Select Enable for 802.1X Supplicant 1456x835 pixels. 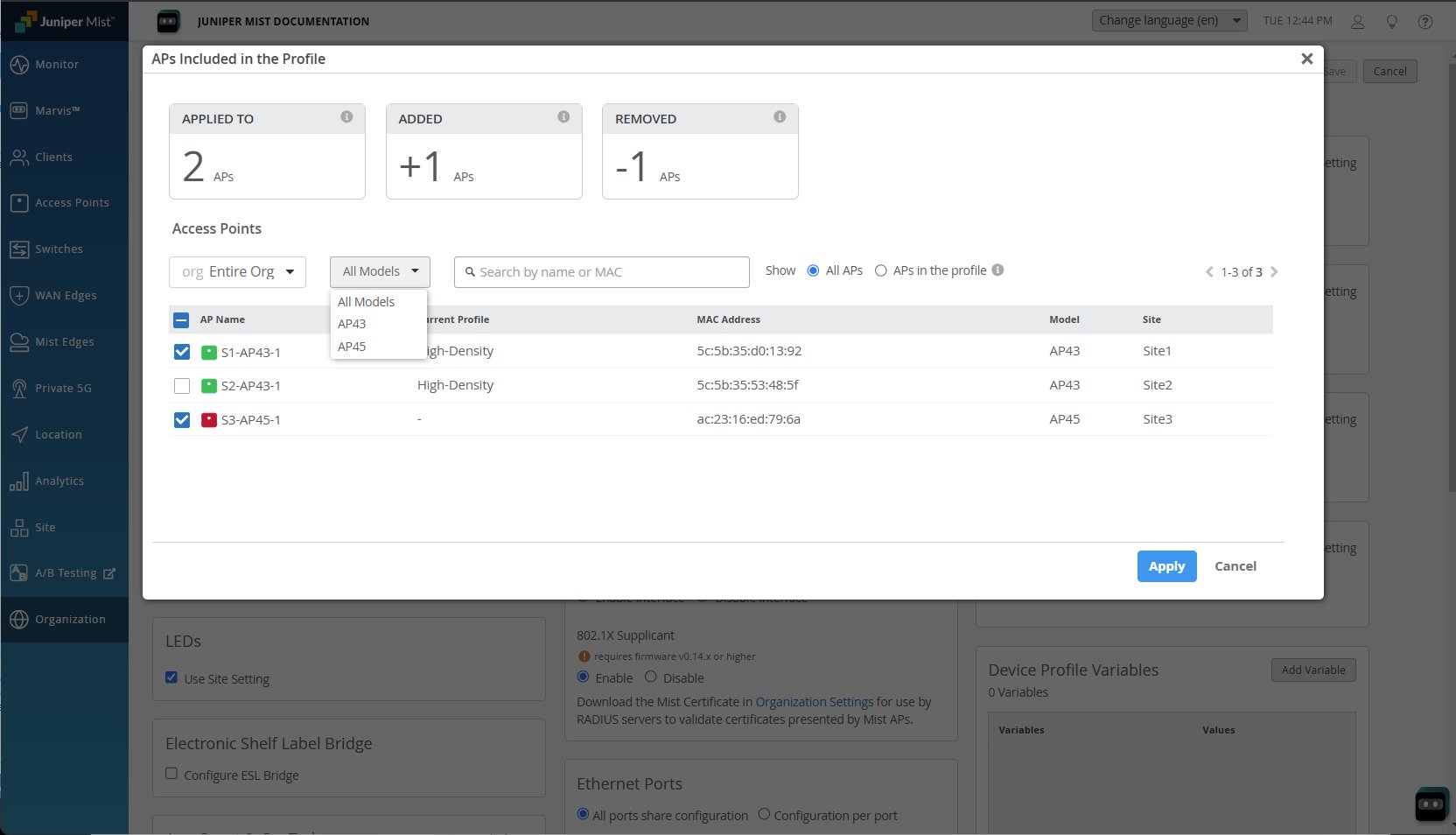pyautogui.click(x=584, y=677)
